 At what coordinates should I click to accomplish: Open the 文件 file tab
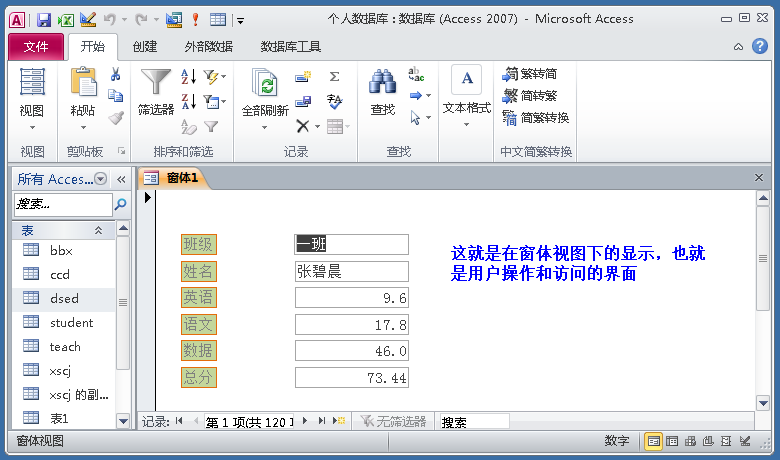pos(36,47)
